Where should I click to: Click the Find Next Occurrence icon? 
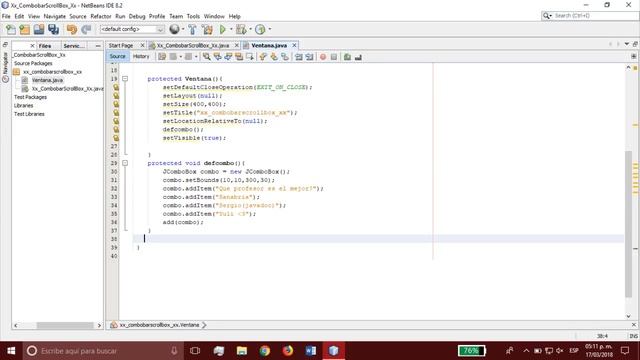(228, 57)
